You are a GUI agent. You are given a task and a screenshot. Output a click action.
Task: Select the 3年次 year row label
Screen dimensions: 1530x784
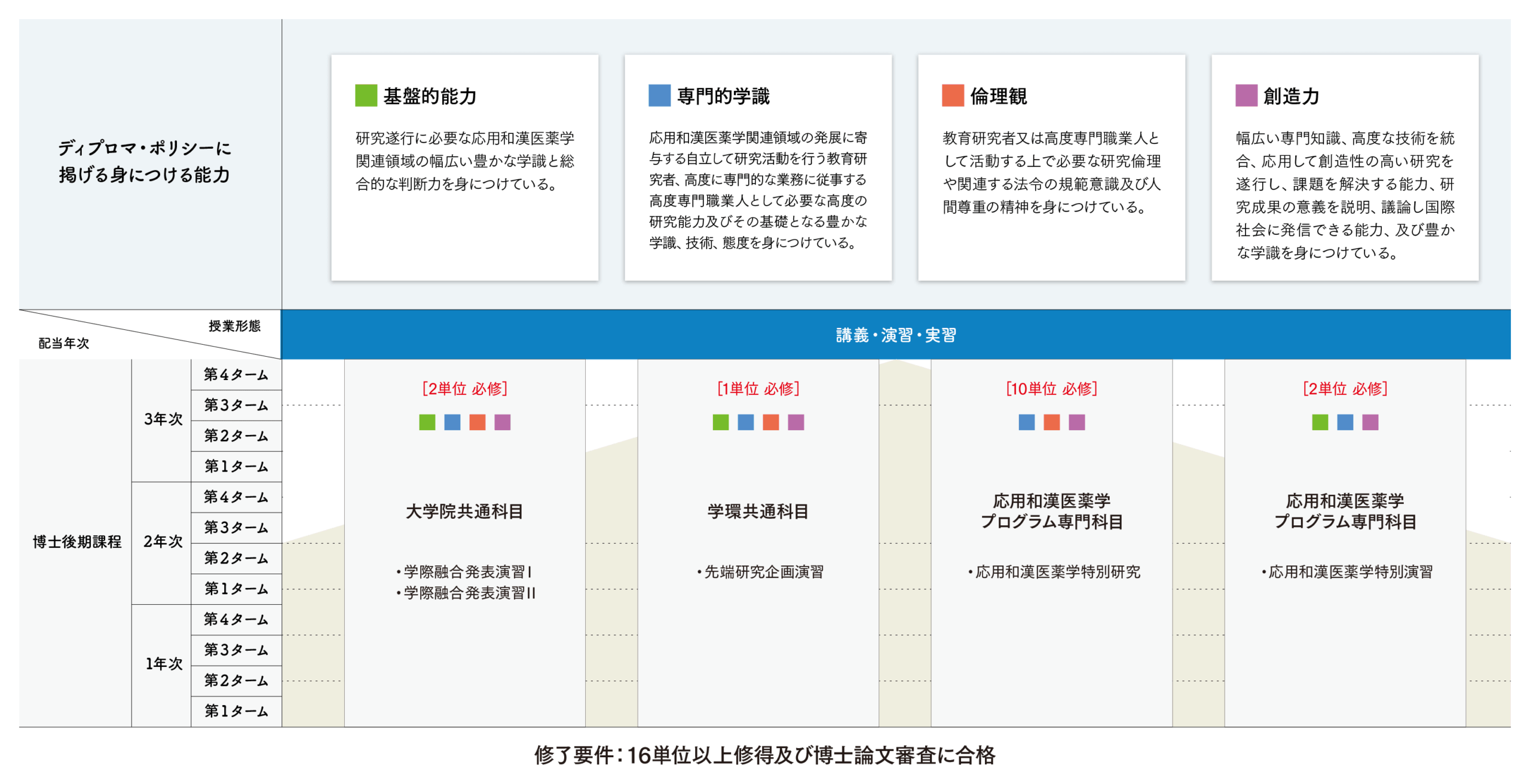tap(163, 419)
